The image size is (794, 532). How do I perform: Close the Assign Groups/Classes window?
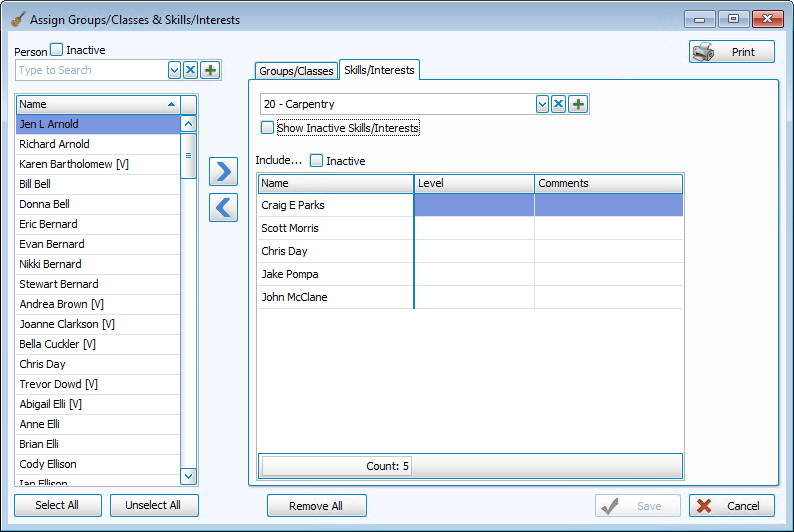pos(768,19)
